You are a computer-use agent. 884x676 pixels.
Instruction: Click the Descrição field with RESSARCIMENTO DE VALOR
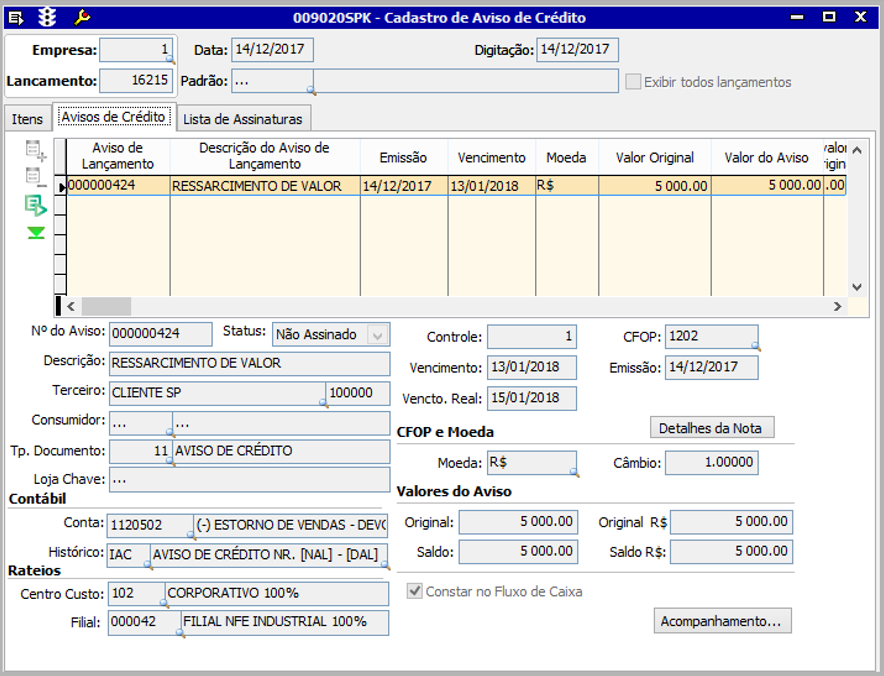[x=249, y=363]
